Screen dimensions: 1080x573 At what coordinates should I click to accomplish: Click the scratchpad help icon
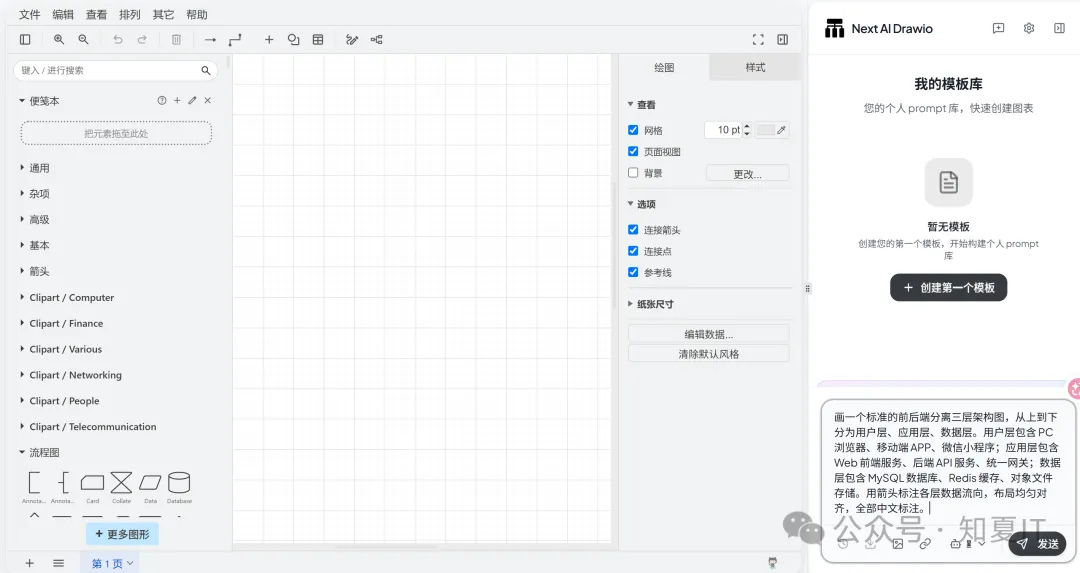[162, 101]
